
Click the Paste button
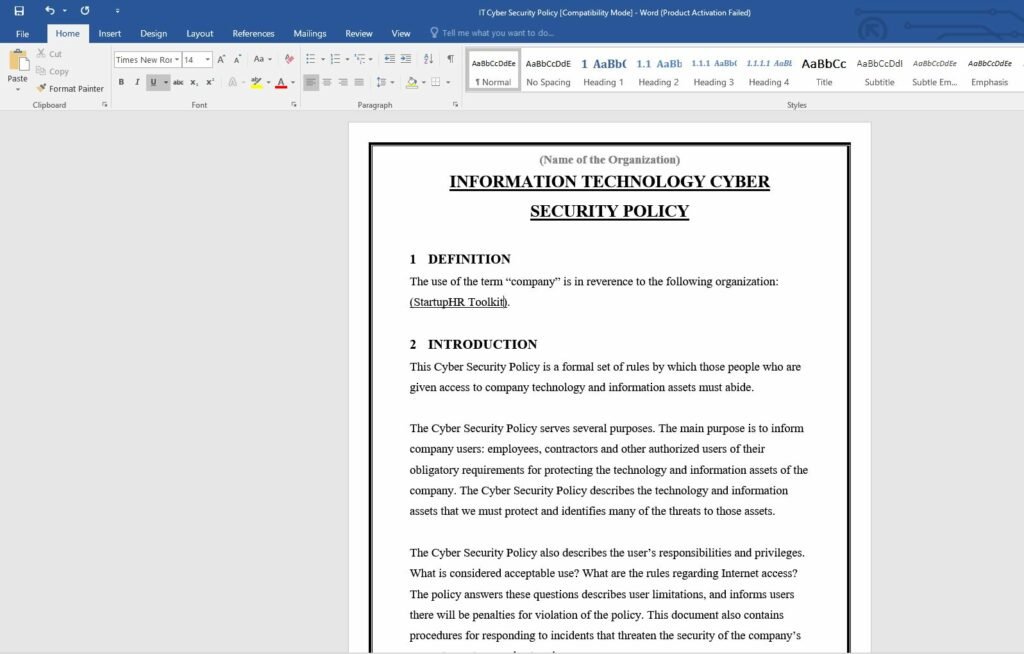tap(18, 67)
